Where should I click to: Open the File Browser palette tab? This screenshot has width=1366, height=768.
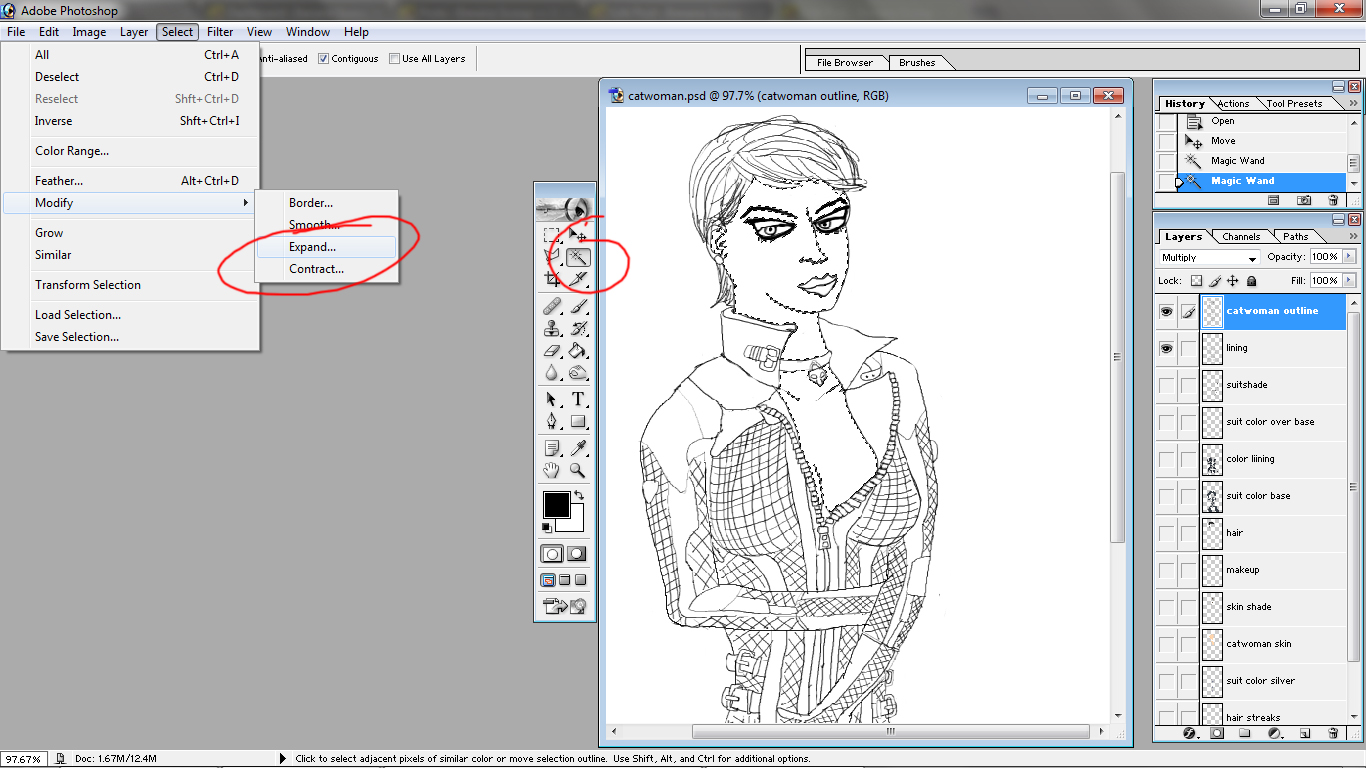click(844, 63)
